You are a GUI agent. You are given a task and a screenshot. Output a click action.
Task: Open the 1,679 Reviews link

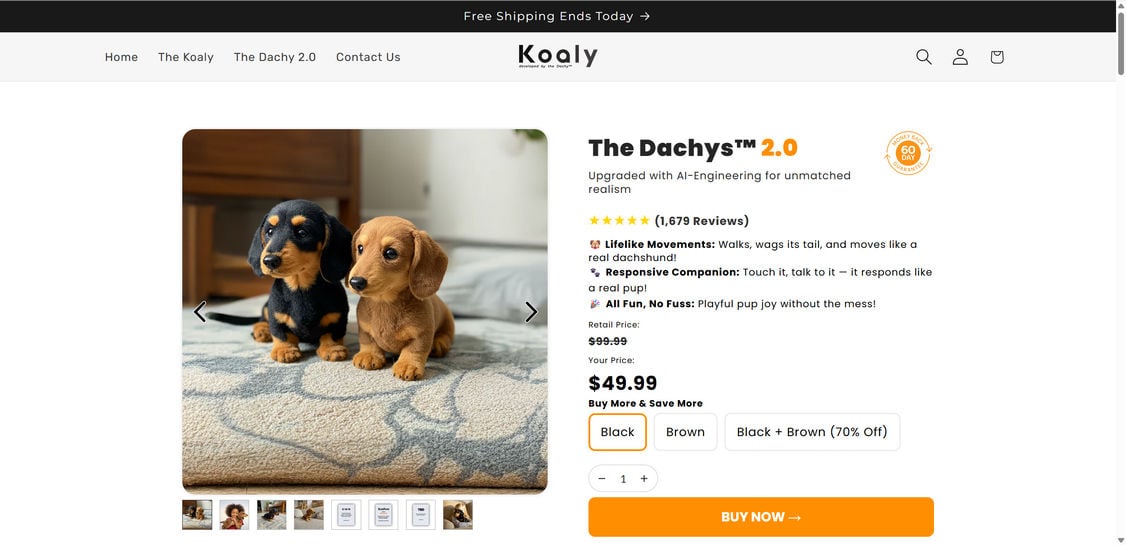(701, 221)
